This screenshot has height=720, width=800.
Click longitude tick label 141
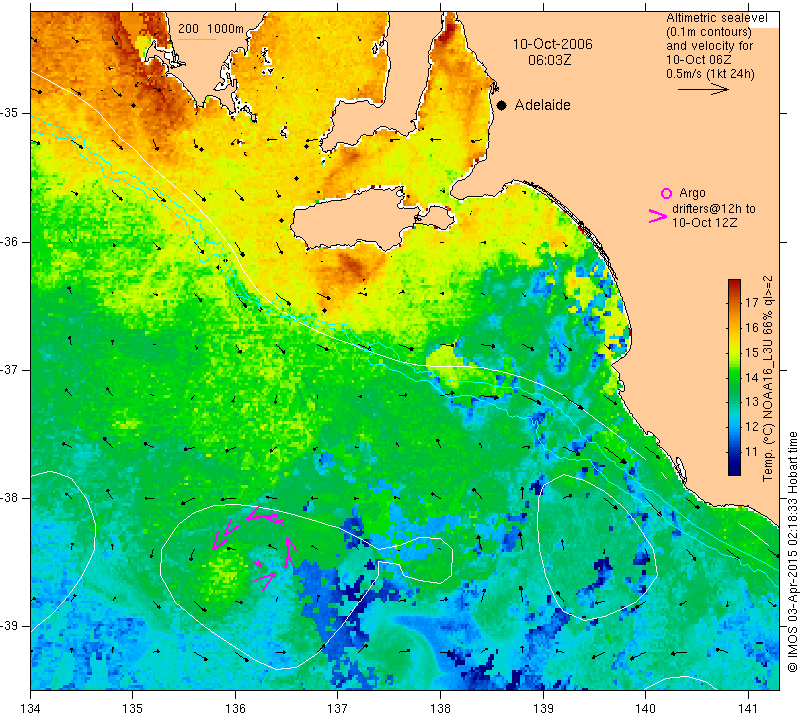(748, 708)
